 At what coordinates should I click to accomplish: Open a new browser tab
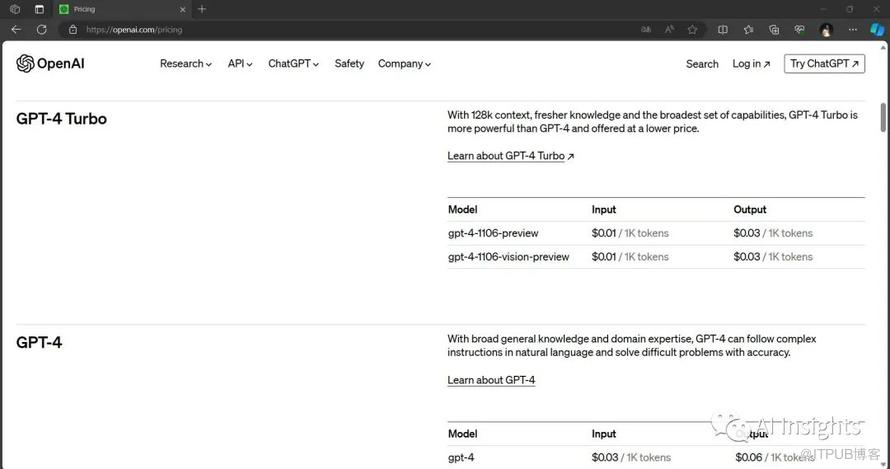(202, 9)
